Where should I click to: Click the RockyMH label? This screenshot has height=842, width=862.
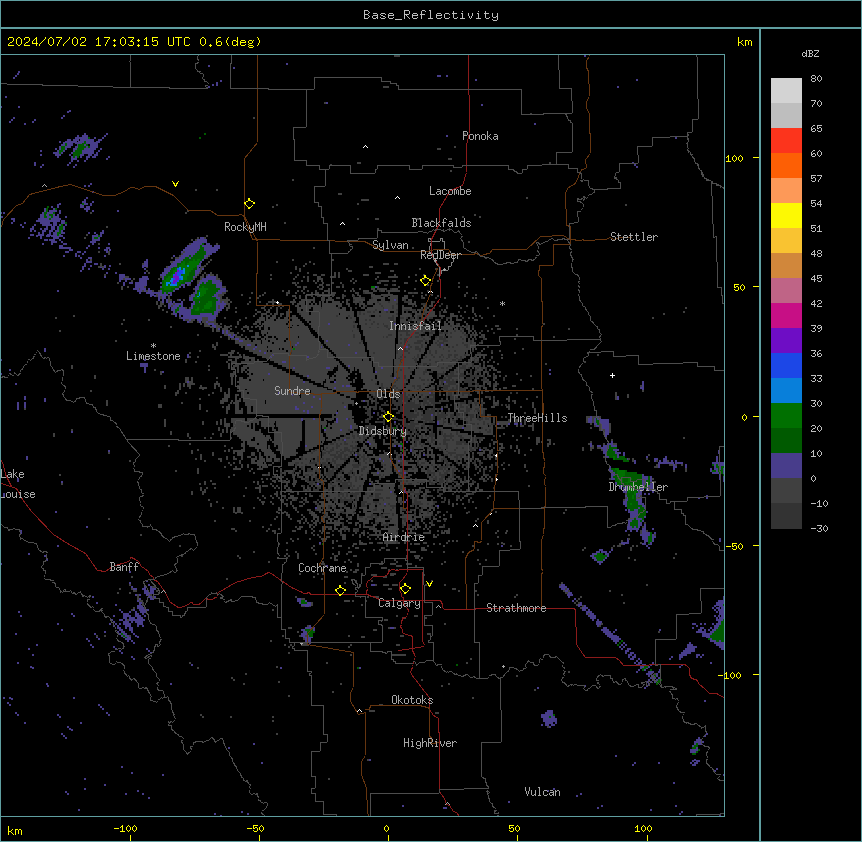[245, 226]
